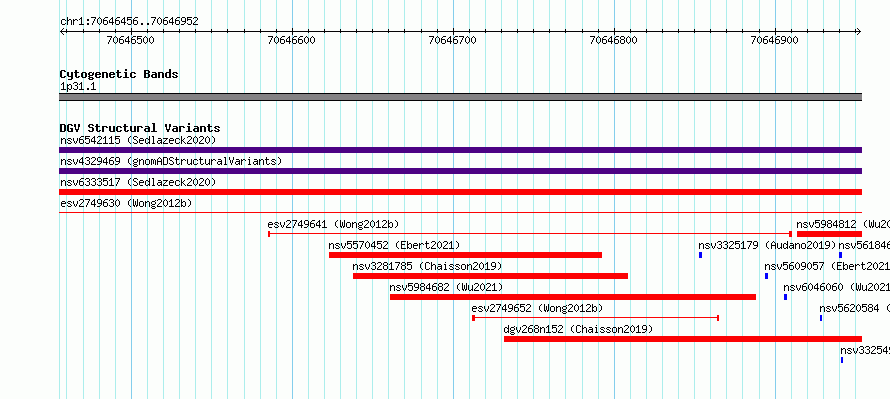
Task: Click the red bar for nsv5570452
Action: [x=465, y=255]
